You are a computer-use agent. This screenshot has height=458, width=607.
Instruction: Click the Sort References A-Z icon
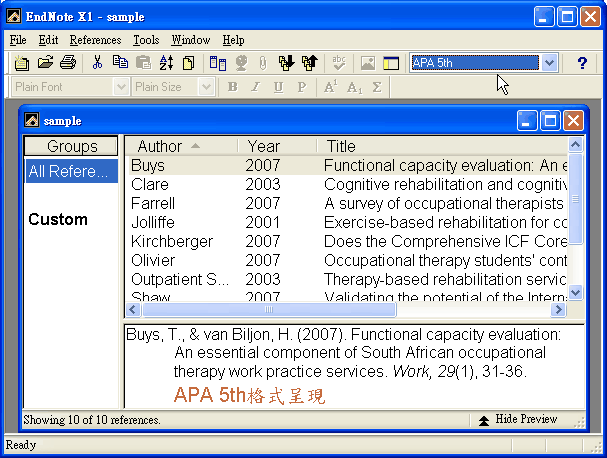(x=166, y=63)
